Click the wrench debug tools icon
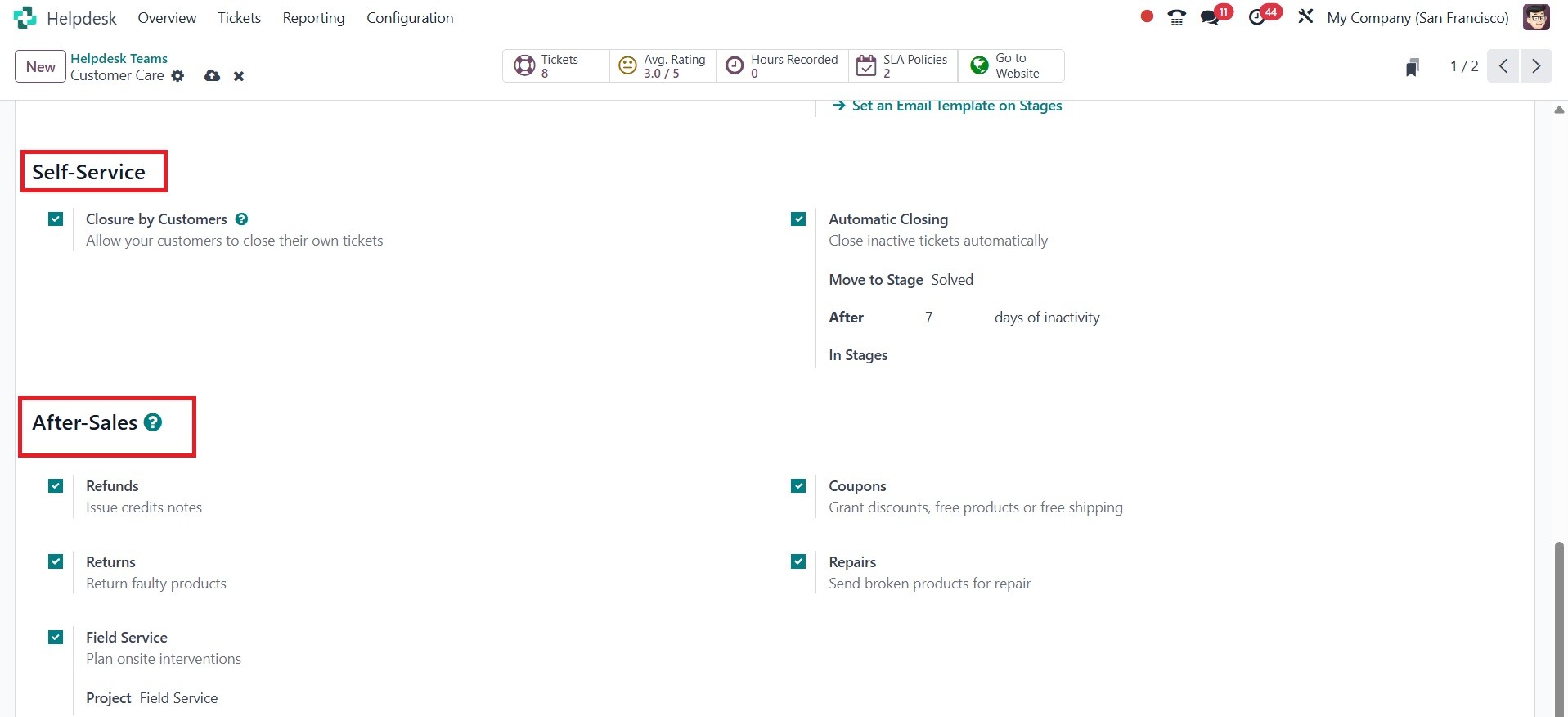 (x=1305, y=17)
